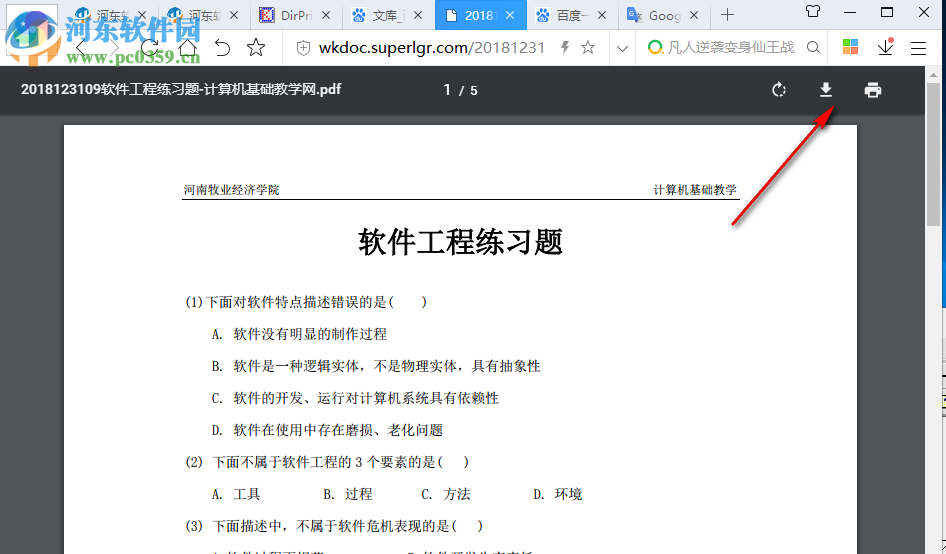Click the scrollbar up arrow

(933, 74)
